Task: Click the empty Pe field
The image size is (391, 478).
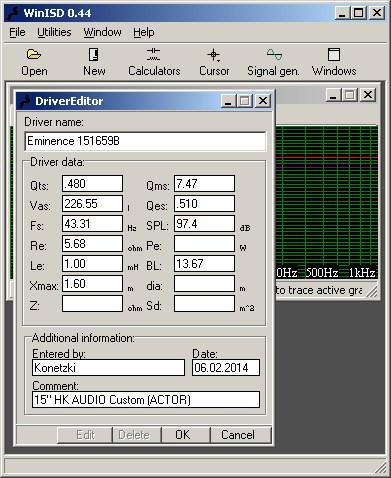Action: [x=204, y=244]
